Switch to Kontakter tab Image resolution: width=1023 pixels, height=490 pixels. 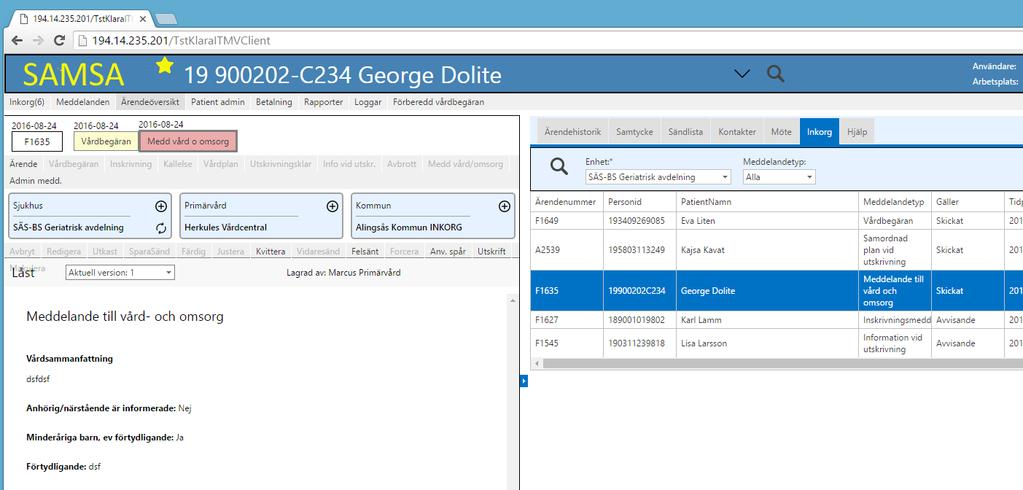point(737,132)
